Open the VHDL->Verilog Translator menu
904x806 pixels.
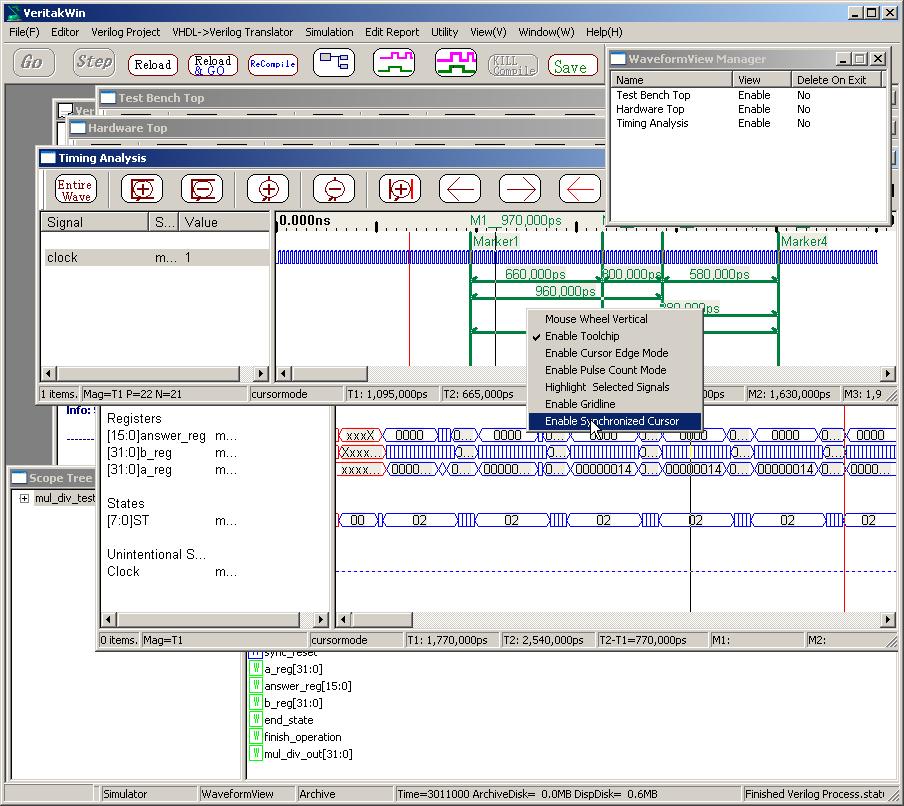pos(232,32)
